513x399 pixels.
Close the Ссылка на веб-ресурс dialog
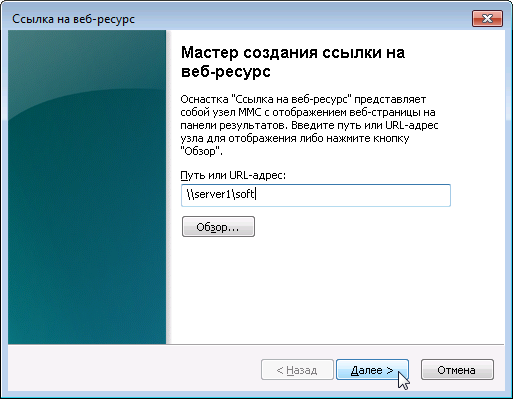coord(487,18)
